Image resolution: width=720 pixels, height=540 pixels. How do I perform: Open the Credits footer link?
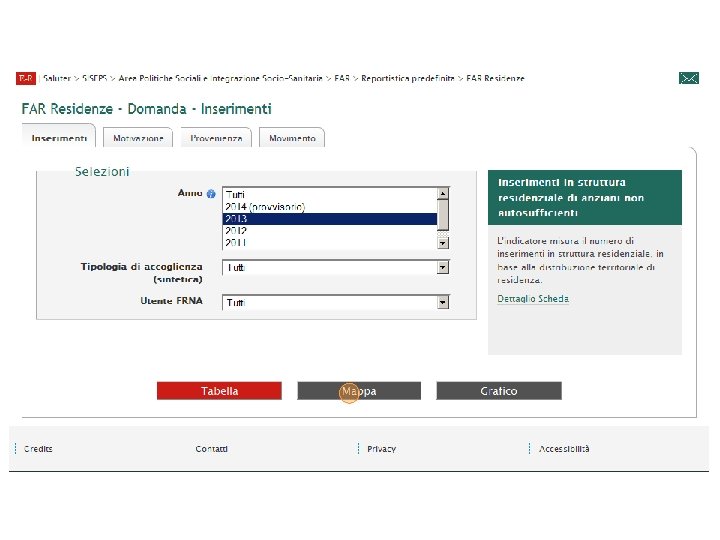pyautogui.click(x=38, y=449)
